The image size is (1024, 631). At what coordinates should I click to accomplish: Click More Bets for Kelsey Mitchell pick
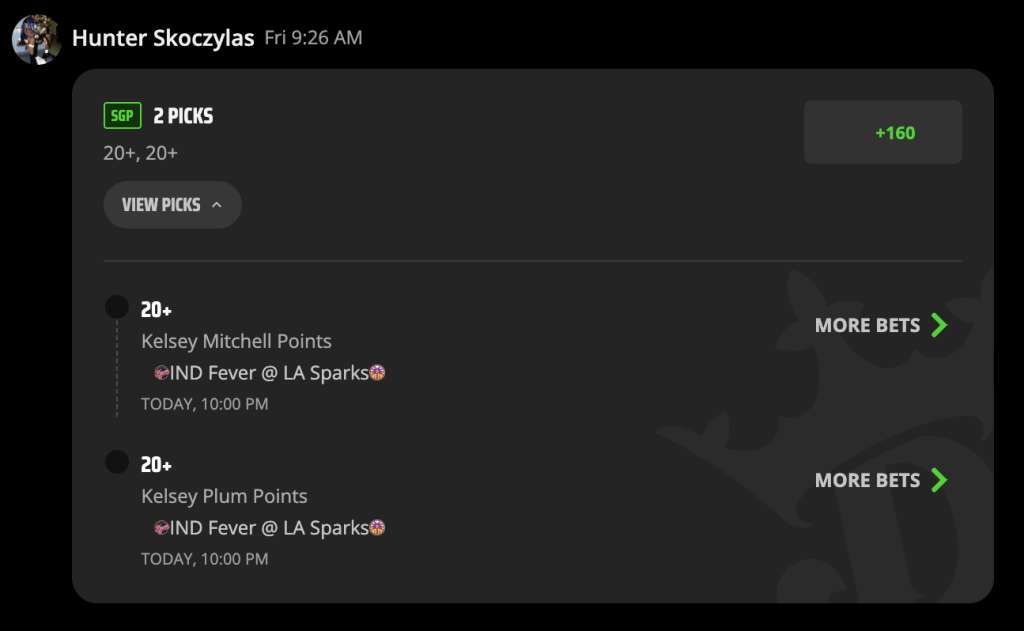tap(867, 325)
